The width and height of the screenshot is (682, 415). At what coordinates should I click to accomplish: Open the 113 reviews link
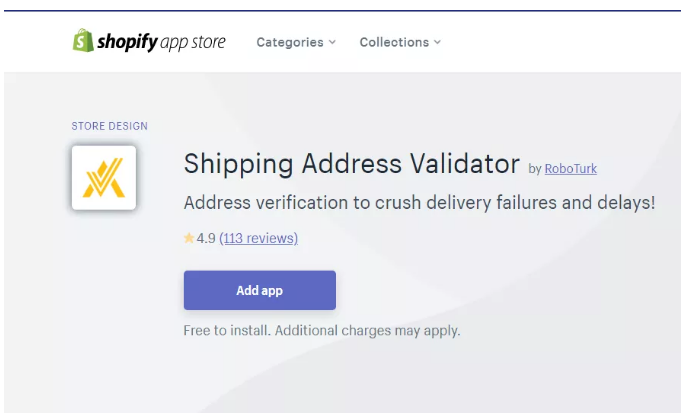point(258,238)
